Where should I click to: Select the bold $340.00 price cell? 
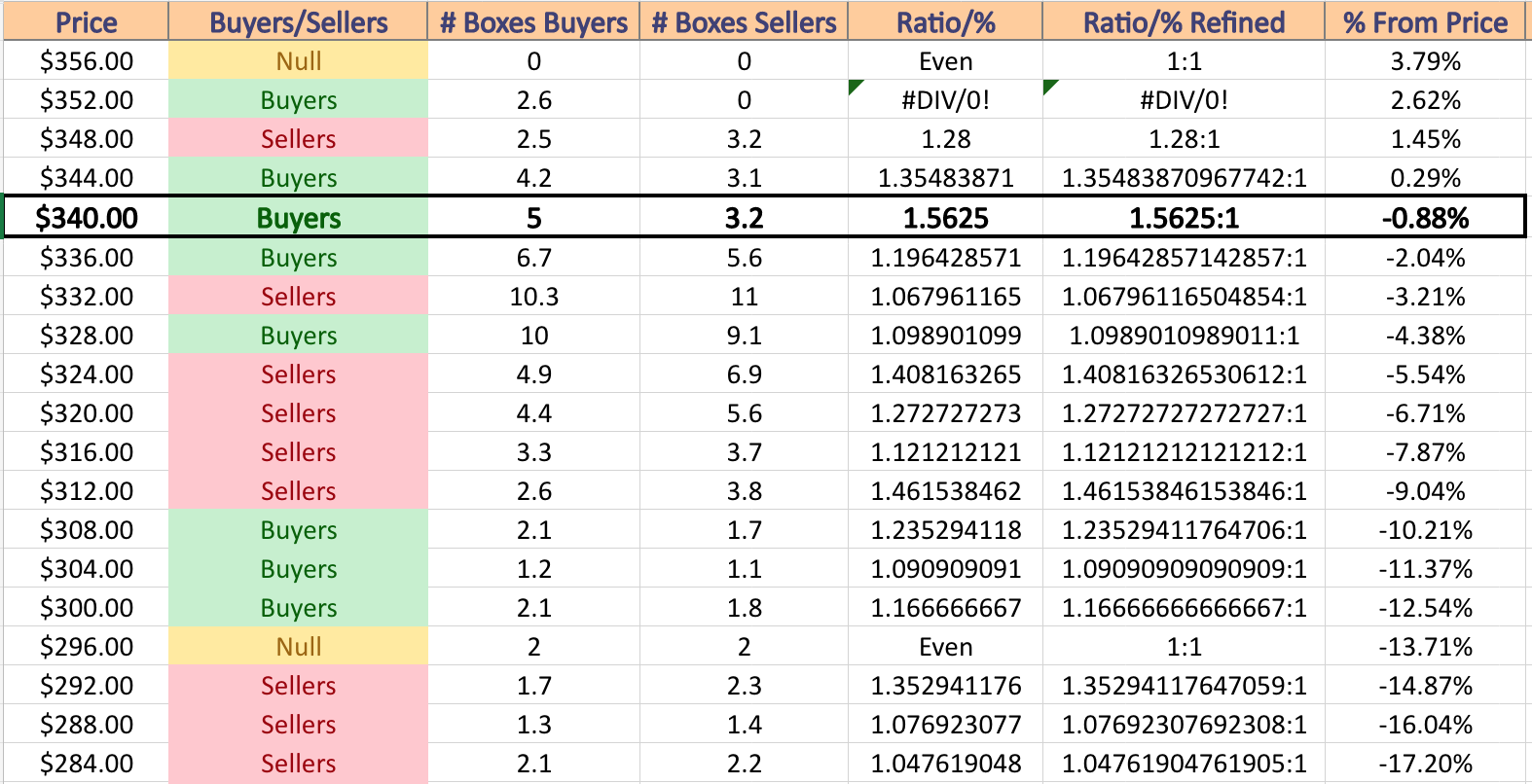coord(86,218)
